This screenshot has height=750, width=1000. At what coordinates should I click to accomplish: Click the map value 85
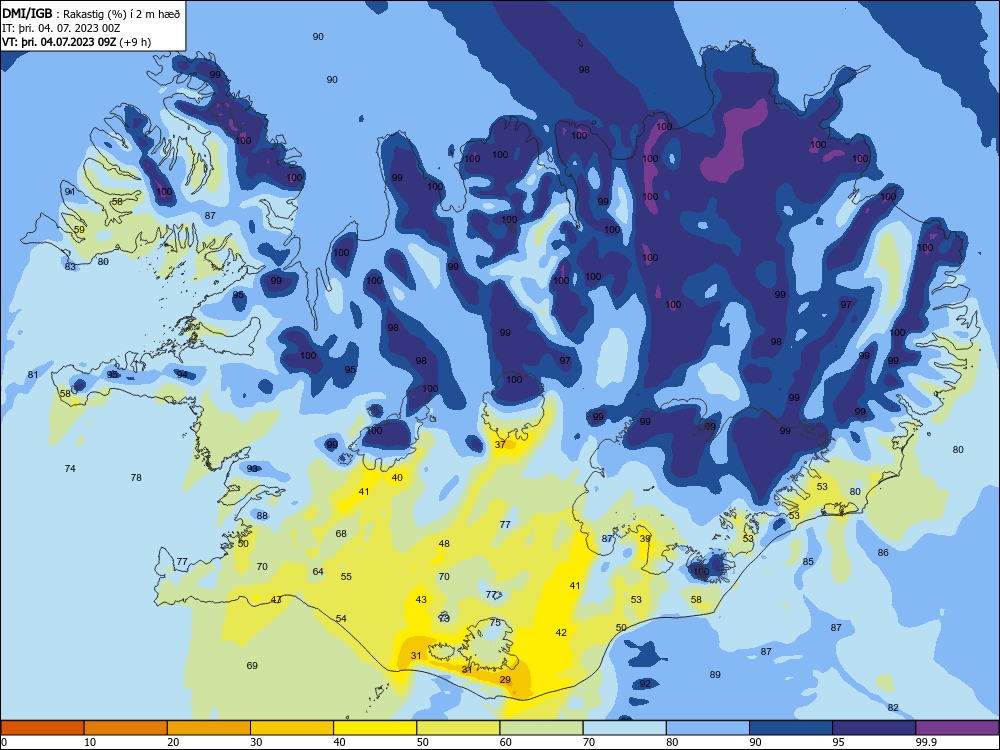(808, 562)
